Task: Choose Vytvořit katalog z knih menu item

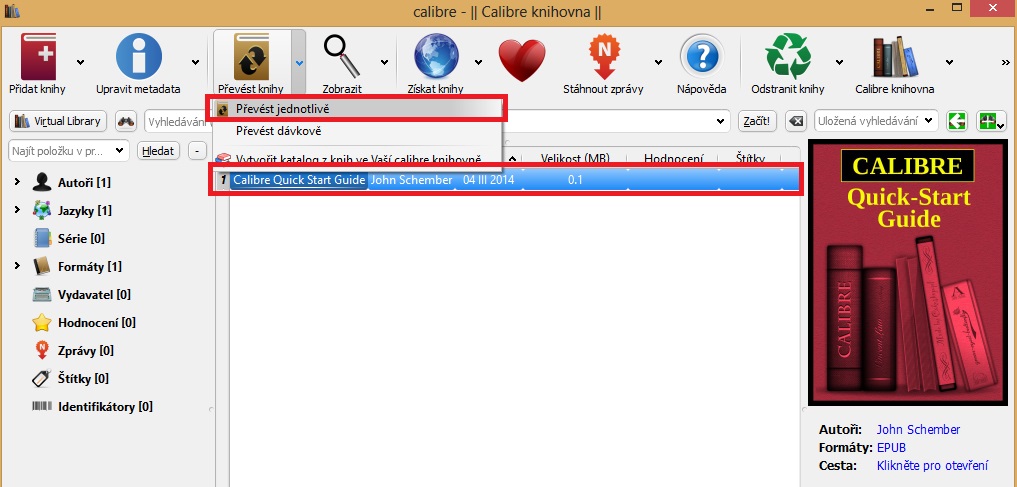Action: (357, 159)
